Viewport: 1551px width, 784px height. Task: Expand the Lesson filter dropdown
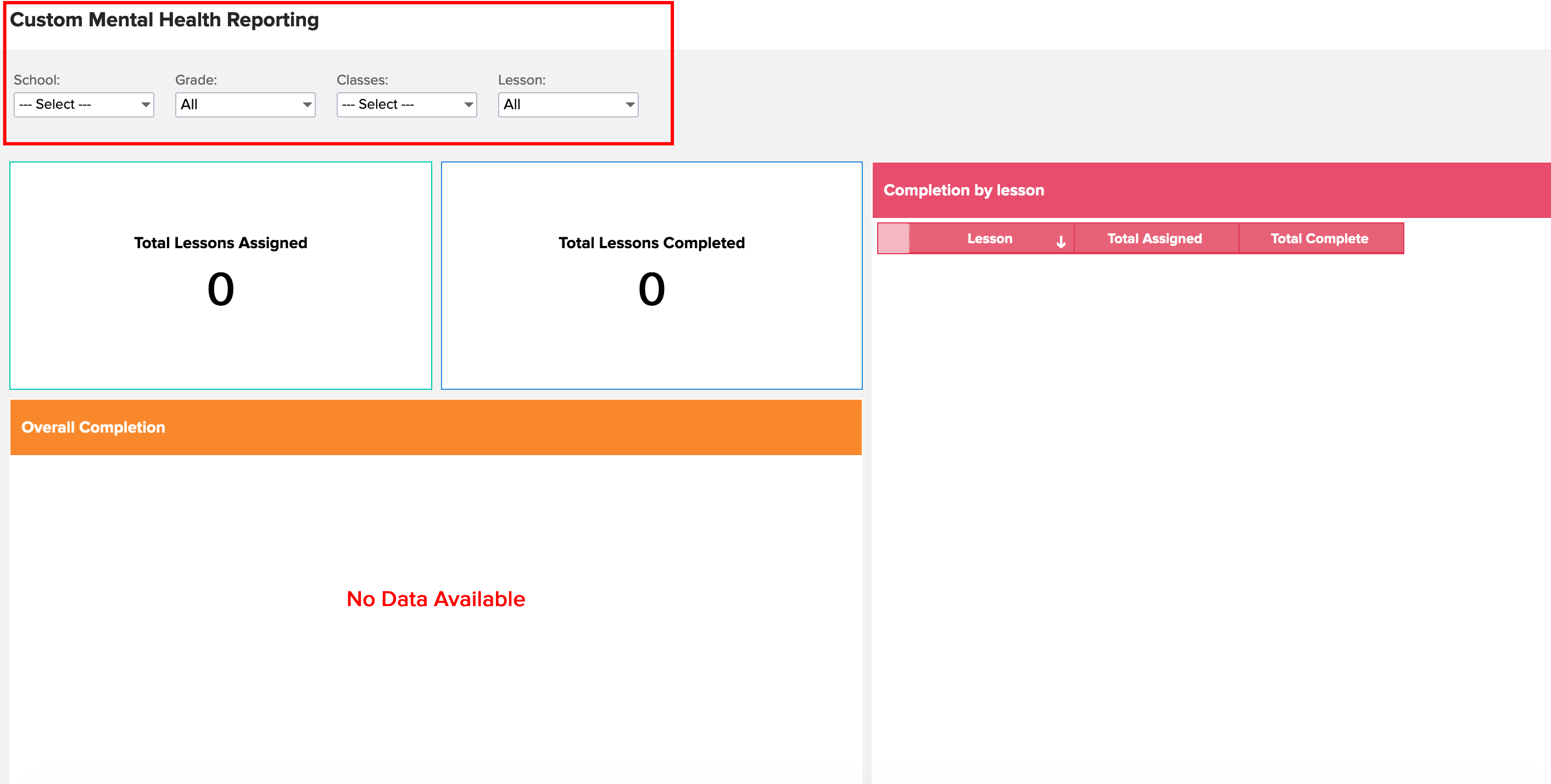(568, 105)
